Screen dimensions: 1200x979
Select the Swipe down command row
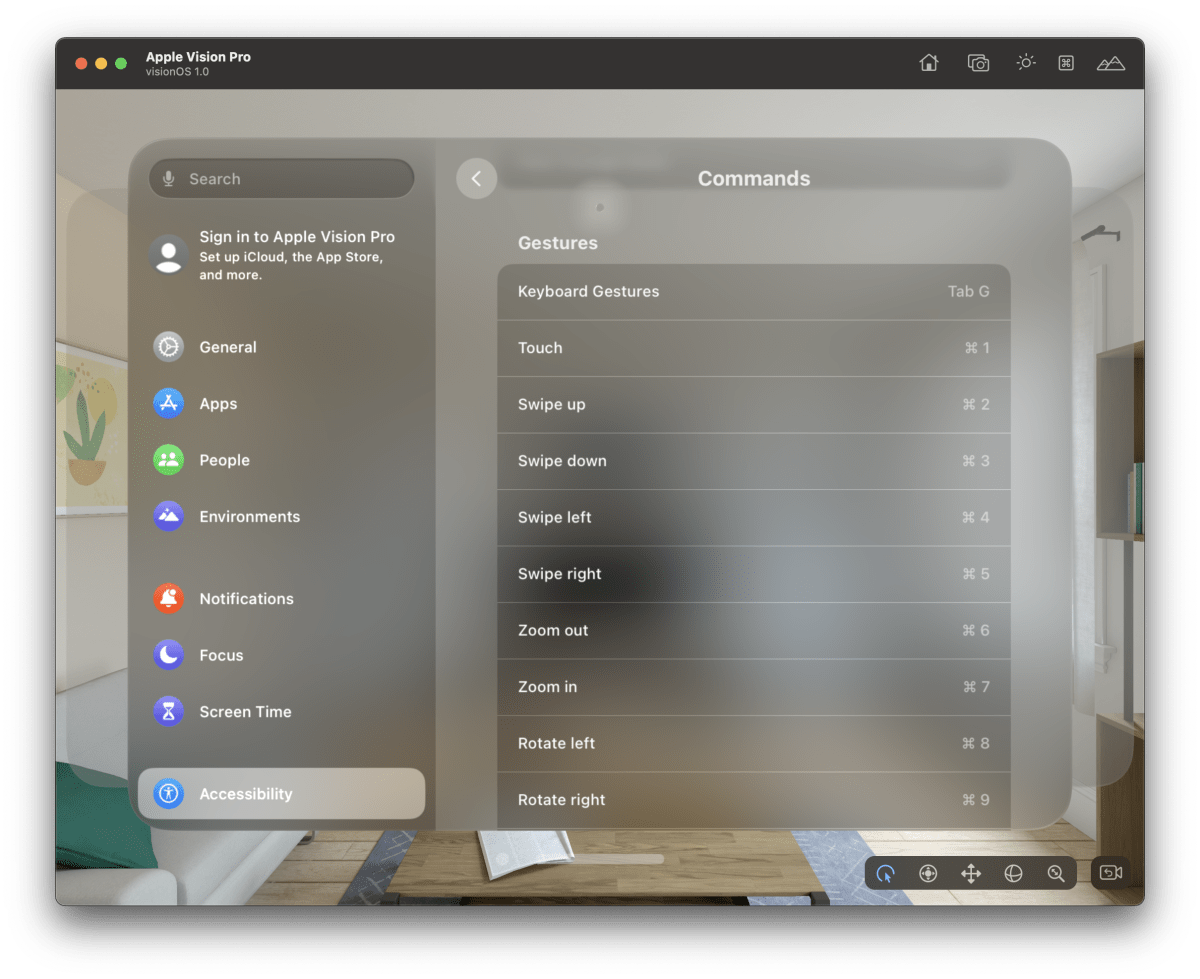click(x=754, y=461)
